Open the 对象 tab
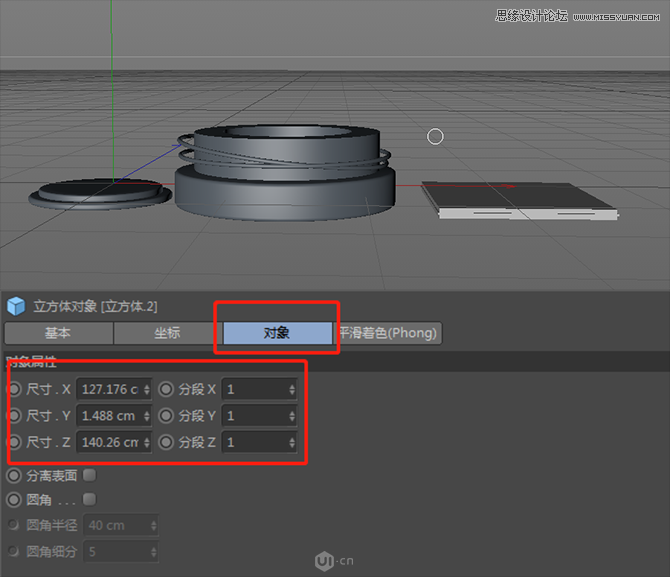 (x=277, y=333)
